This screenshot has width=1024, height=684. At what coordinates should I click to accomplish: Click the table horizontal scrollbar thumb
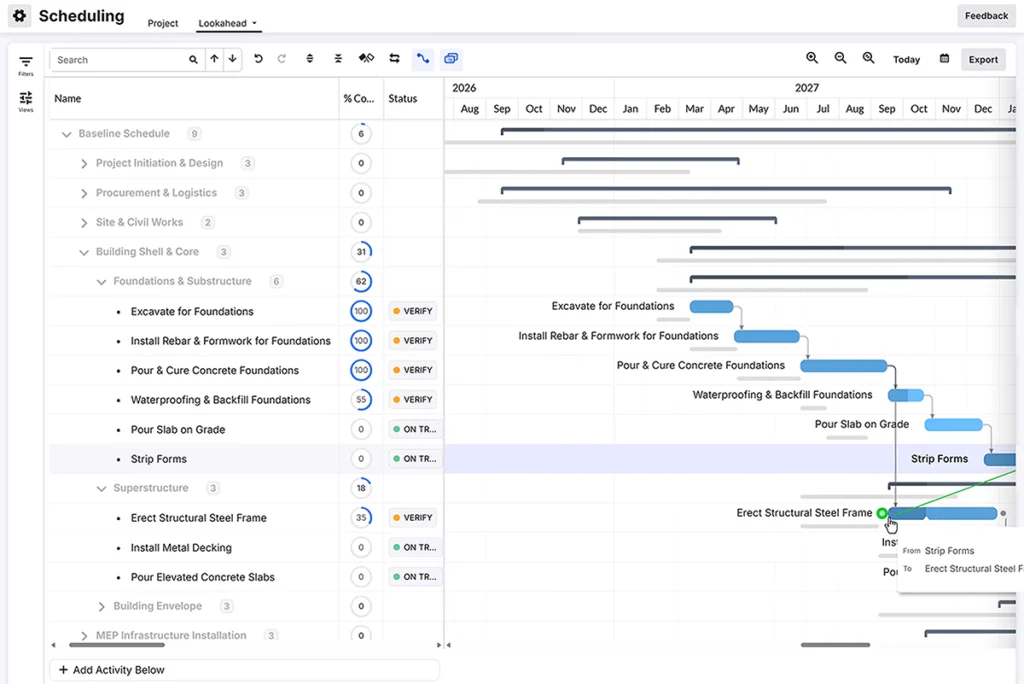pos(117,645)
